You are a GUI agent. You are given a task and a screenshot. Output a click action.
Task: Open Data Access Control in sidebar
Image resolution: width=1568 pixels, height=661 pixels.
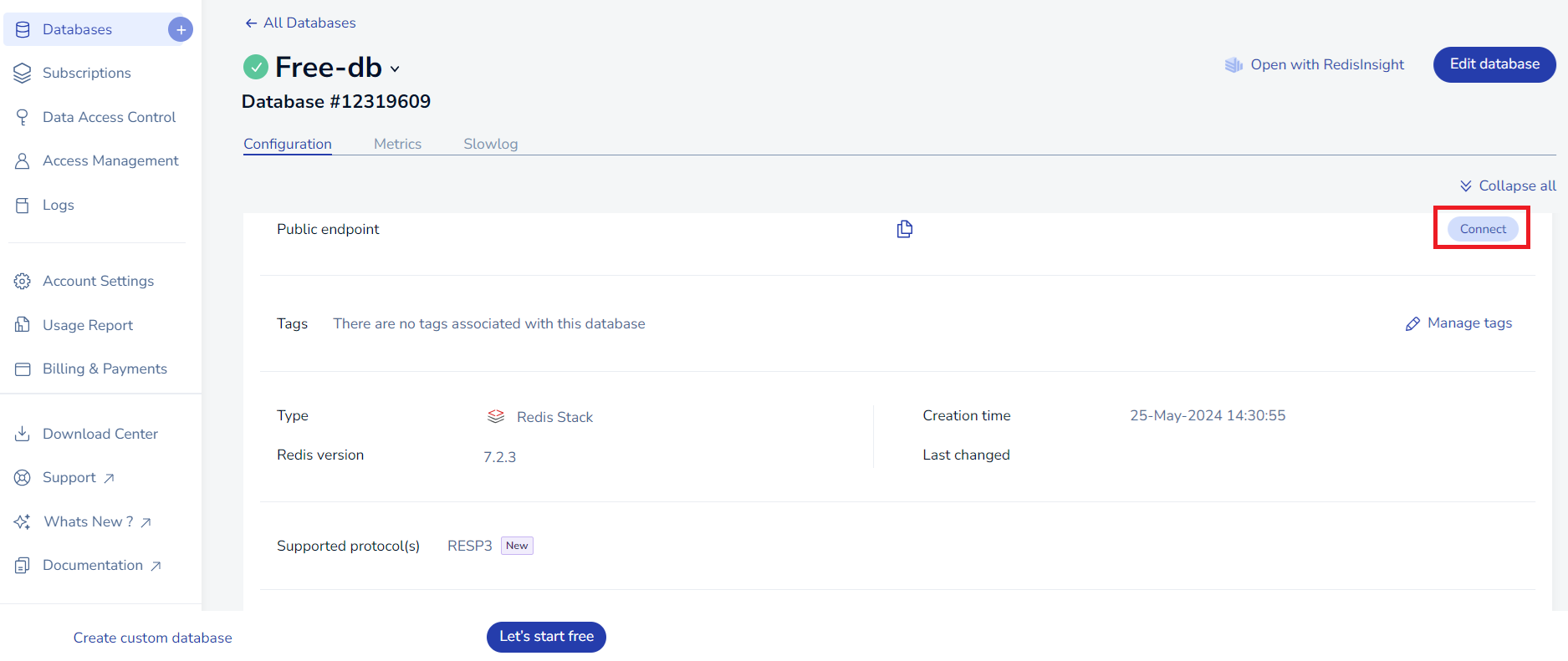110,117
